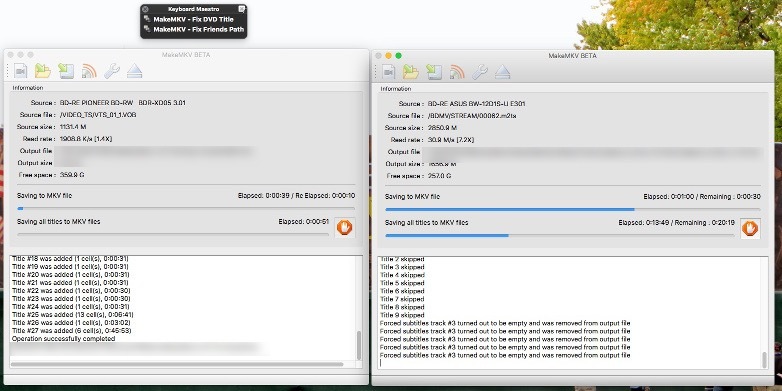Click log line 'Title 9 skipped'
Image resolution: width=782 pixels, height=391 pixels.
tap(402, 315)
